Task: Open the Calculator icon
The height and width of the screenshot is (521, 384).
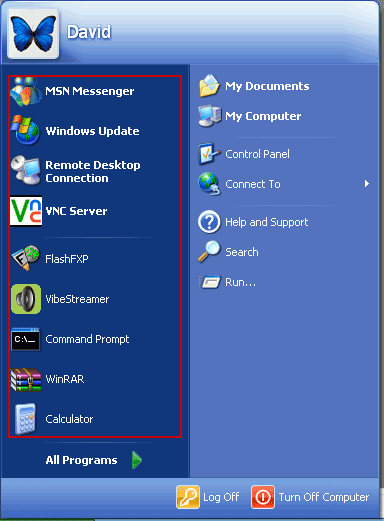Action: coord(26,419)
